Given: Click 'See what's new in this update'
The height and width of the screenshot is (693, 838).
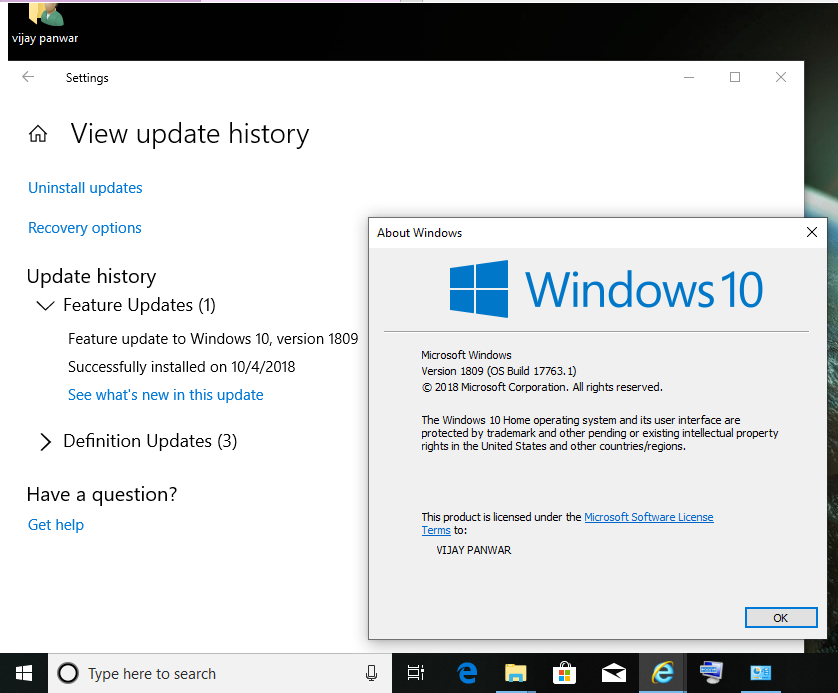Looking at the screenshot, I should click(x=165, y=395).
